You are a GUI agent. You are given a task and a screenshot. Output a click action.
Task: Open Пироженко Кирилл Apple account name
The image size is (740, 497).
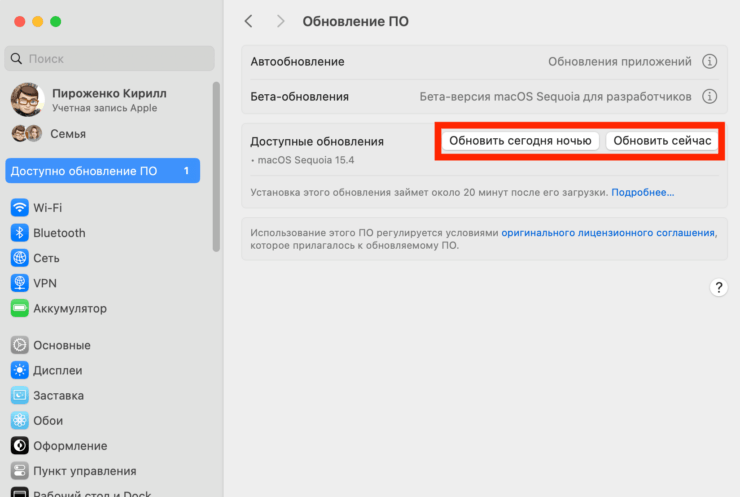(x=109, y=93)
